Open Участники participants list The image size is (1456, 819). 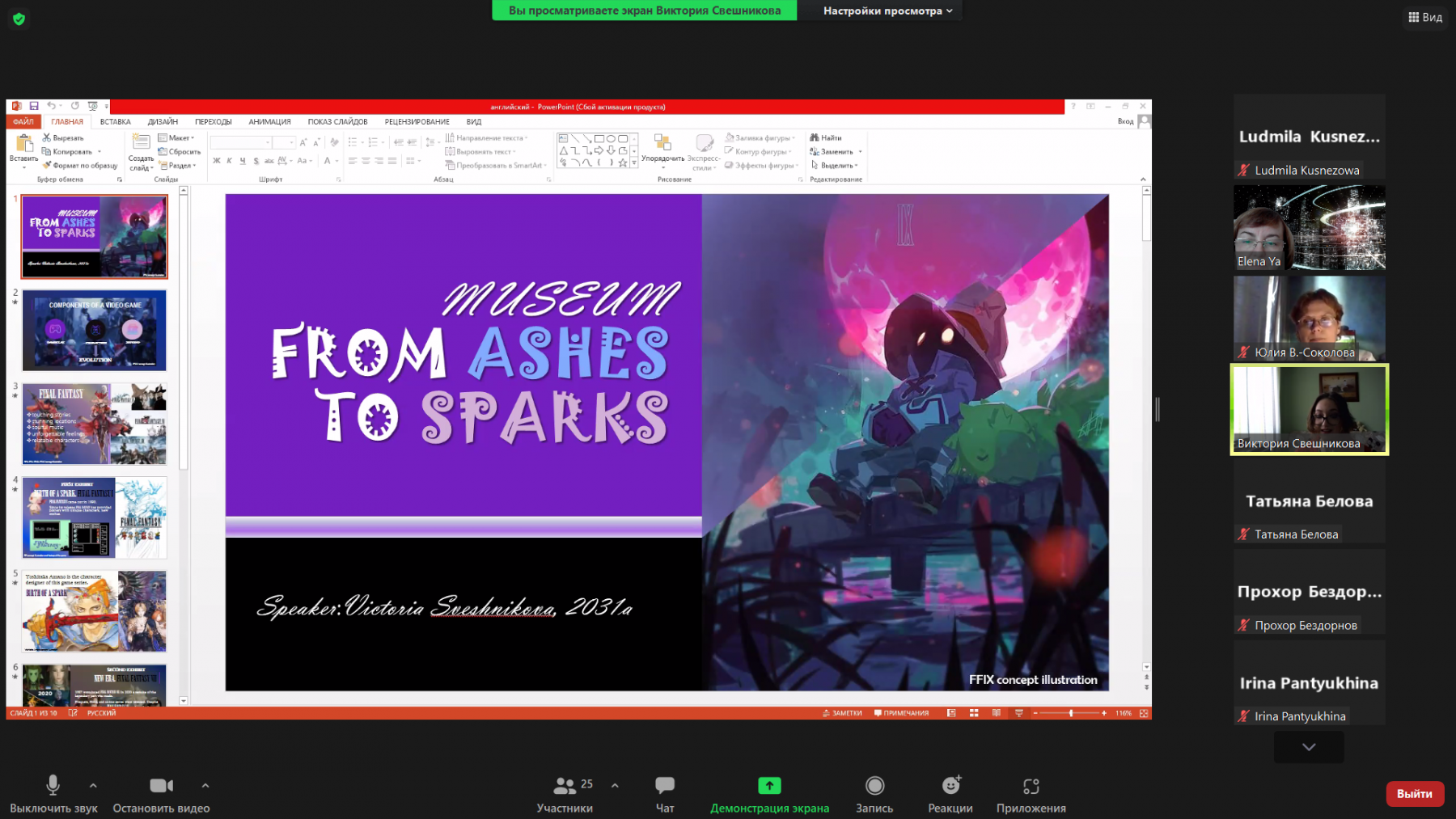click(565, 795)
